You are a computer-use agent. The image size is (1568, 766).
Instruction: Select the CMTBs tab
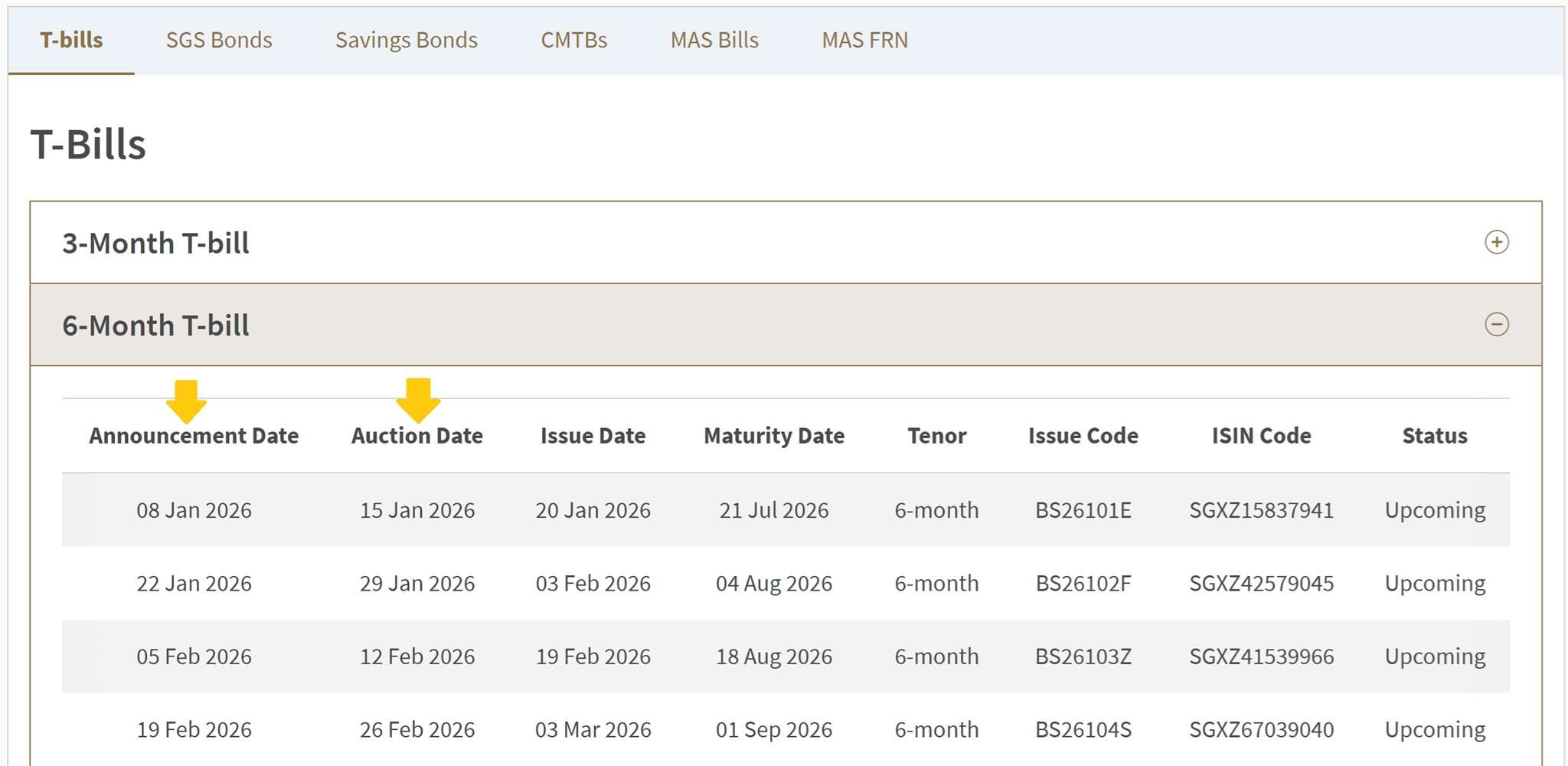(573, 40)
